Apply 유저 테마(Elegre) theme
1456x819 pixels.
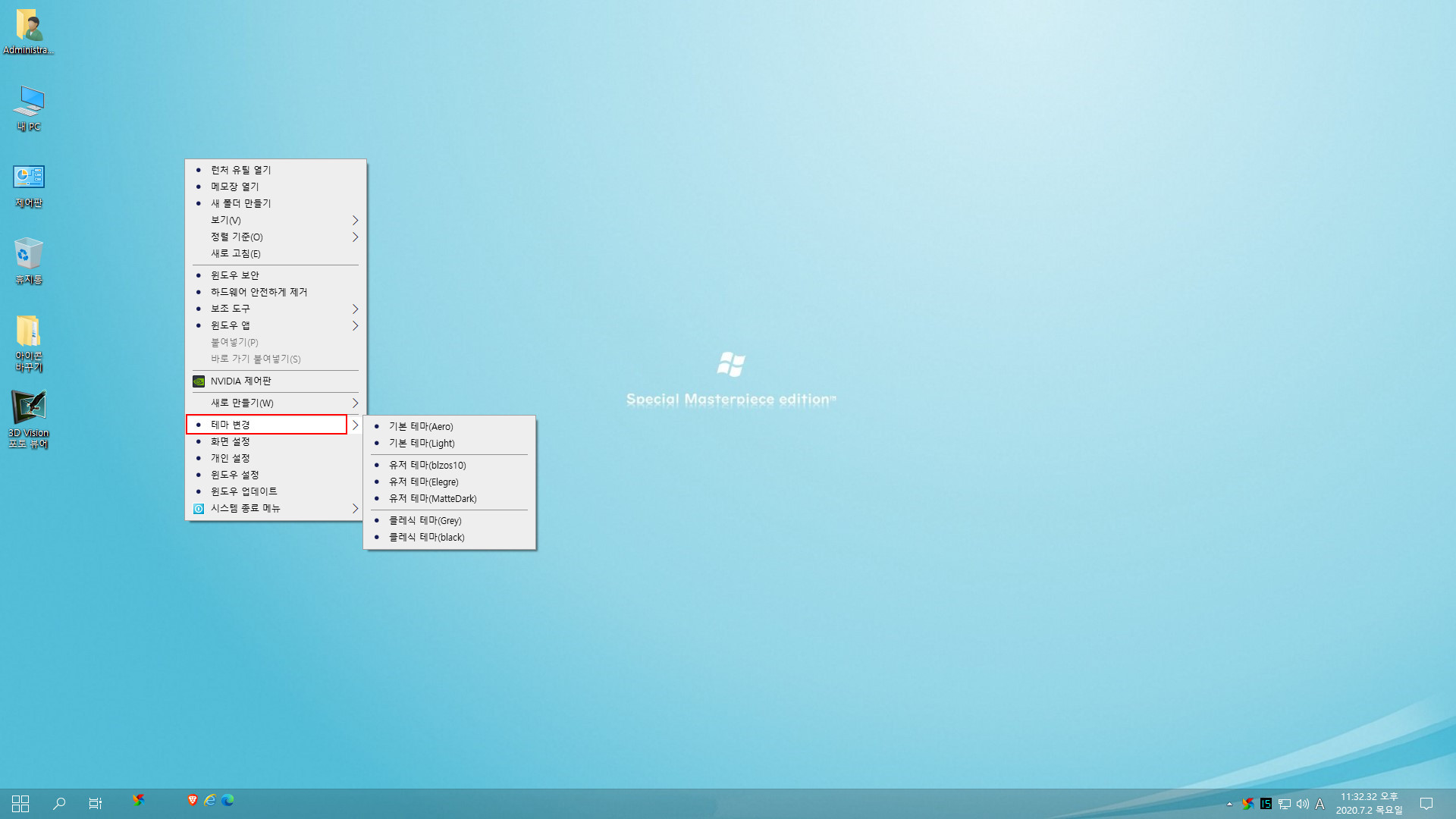(450, 482)
